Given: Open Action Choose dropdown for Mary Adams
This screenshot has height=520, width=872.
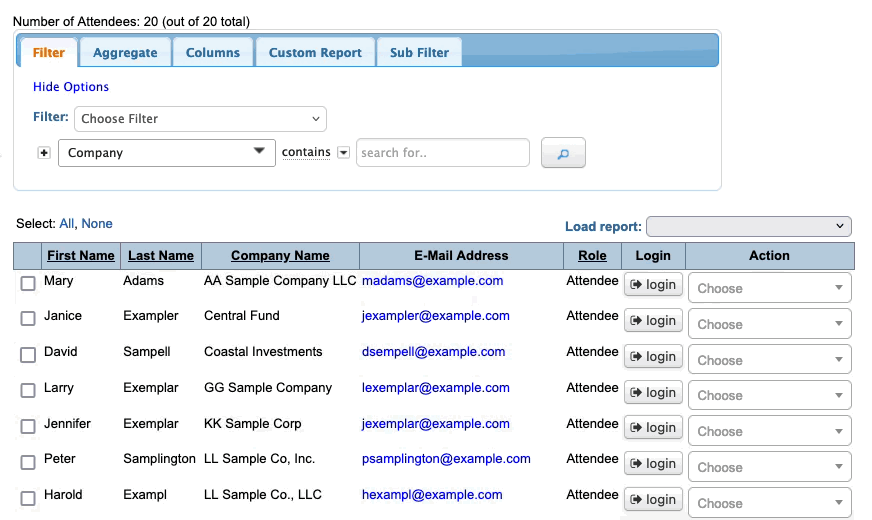Looking at the screenshot, I should pos(770,288).
